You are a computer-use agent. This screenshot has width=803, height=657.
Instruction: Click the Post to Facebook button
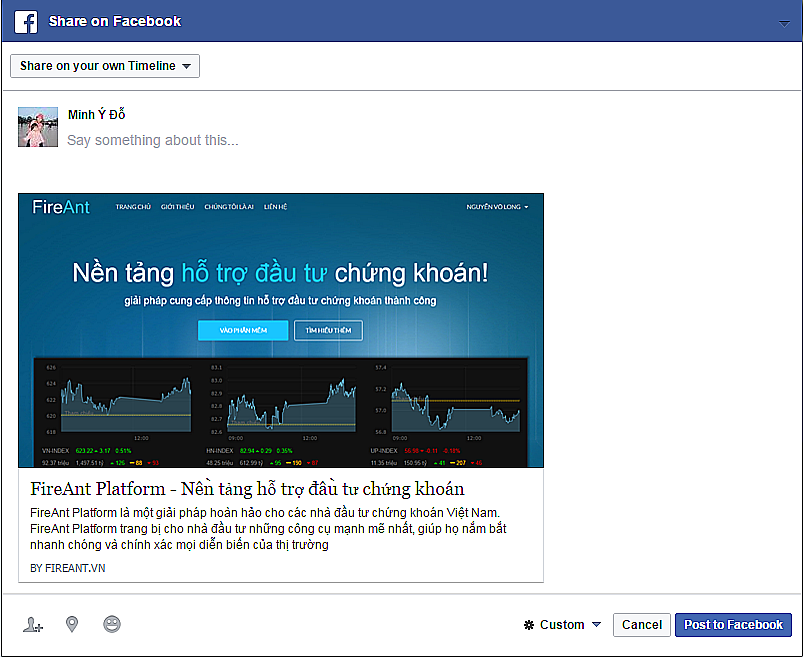[x=733, y=625]
